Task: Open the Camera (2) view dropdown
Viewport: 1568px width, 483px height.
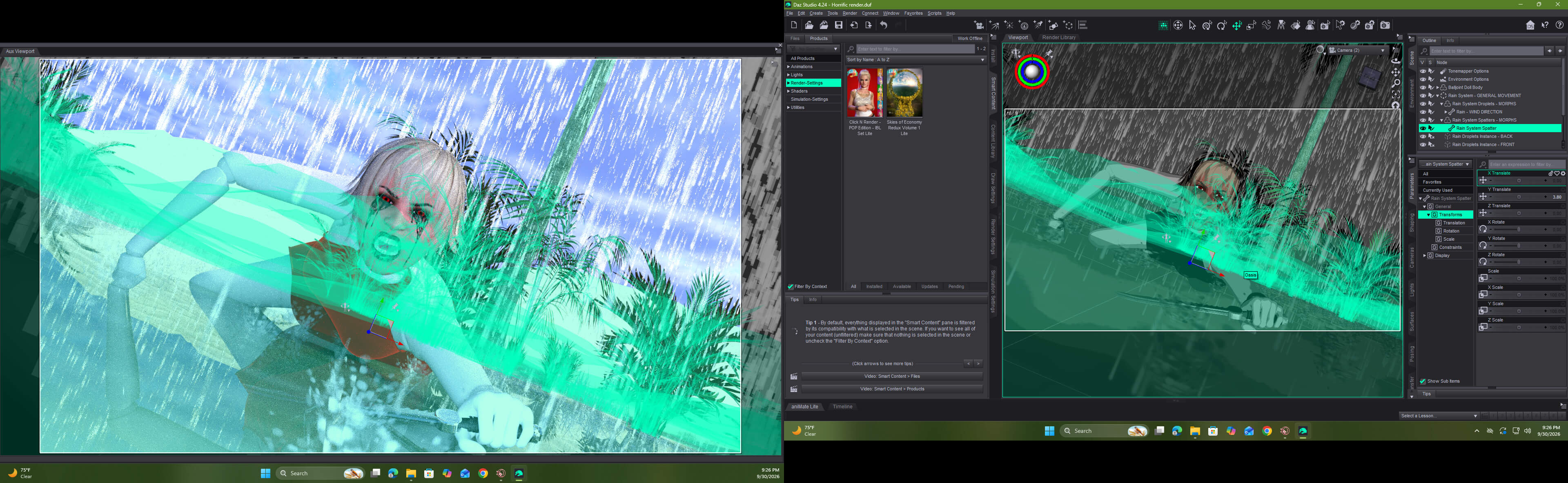Action: tap(1358, 50)
